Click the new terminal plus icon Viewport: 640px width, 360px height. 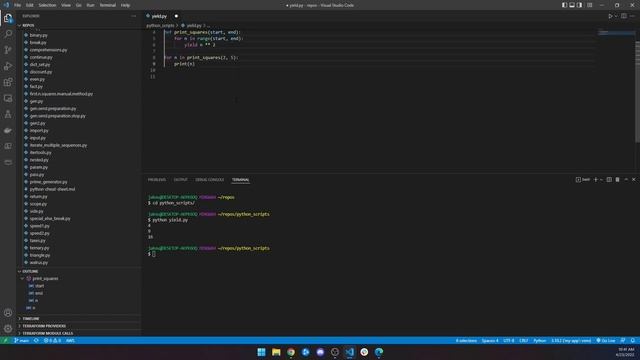coord(596,180)
